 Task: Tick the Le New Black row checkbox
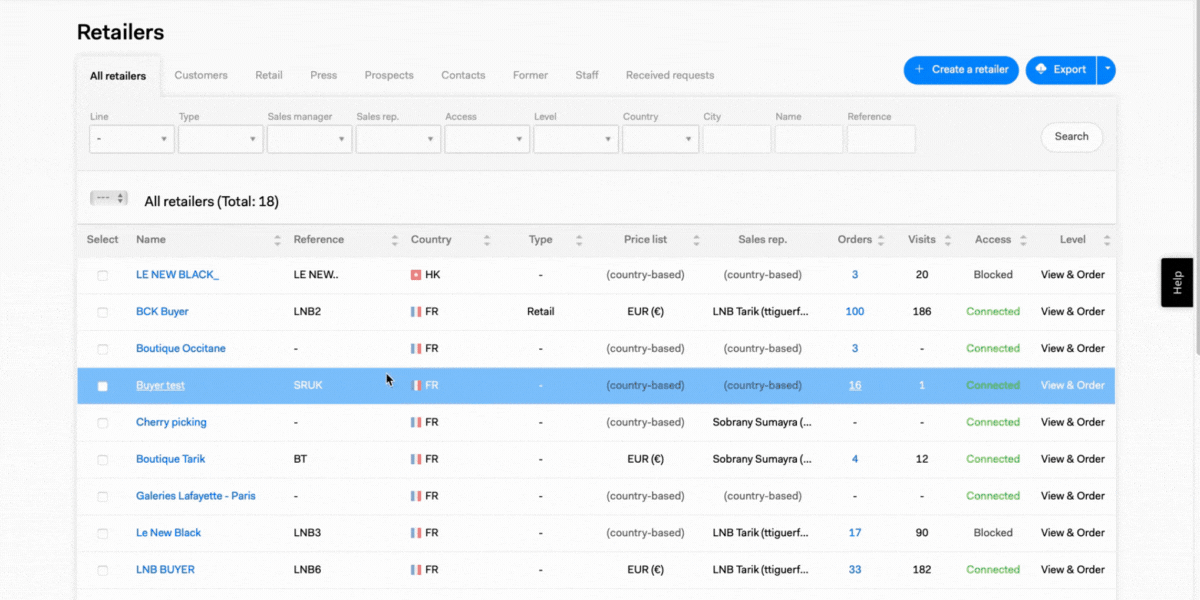point(102,534)
